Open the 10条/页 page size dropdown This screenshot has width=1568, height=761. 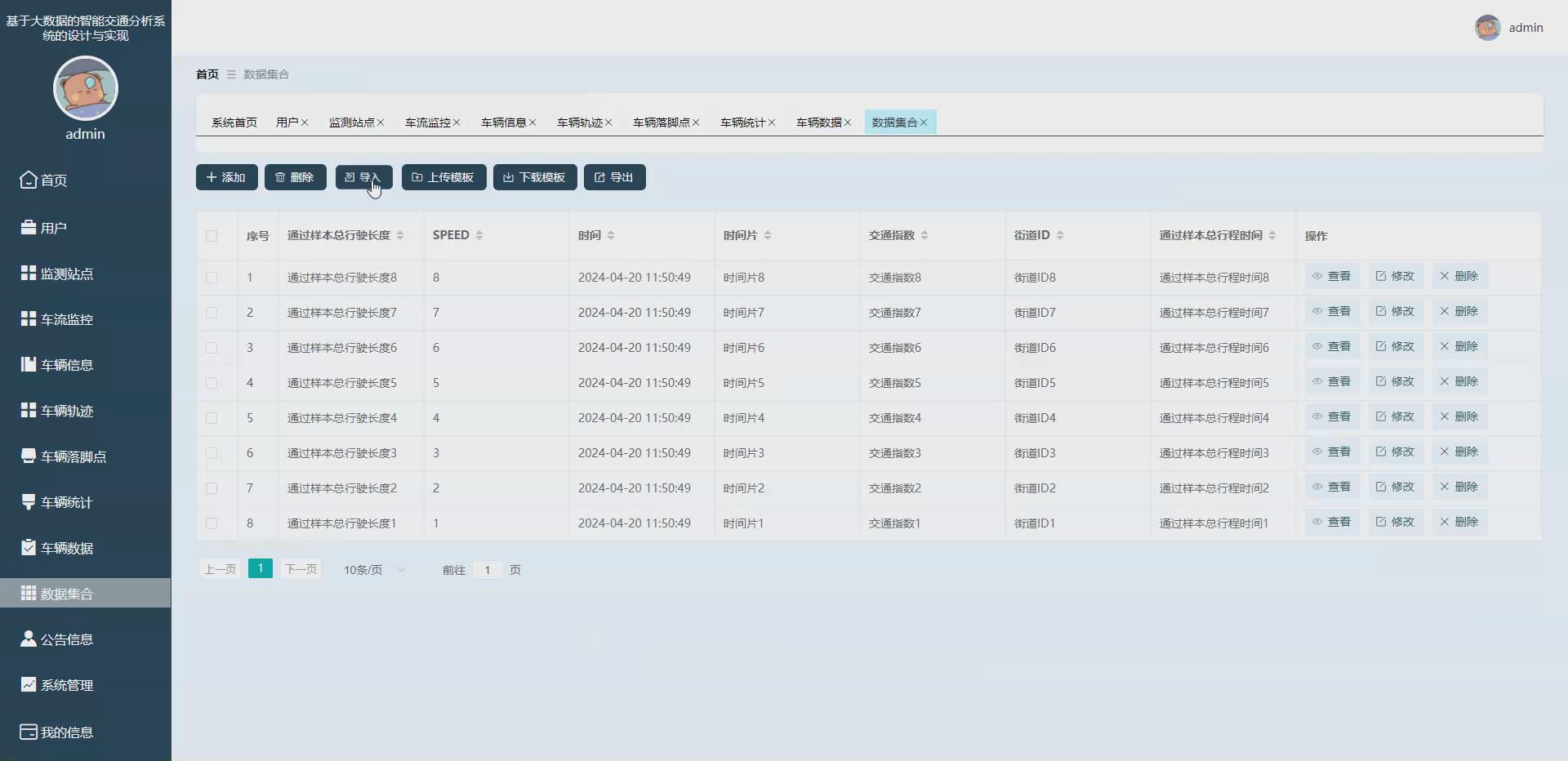point(374,570)
